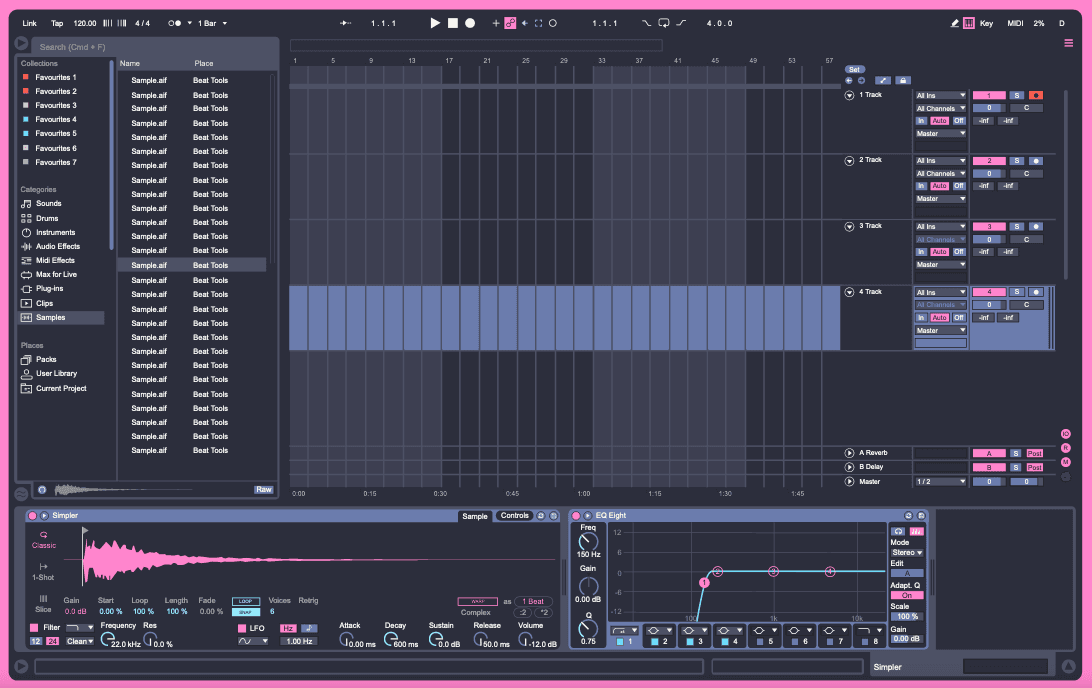1092x688 pixels.
Task: Click the Raw button below the browser preview
Action: tap(263, 489)
